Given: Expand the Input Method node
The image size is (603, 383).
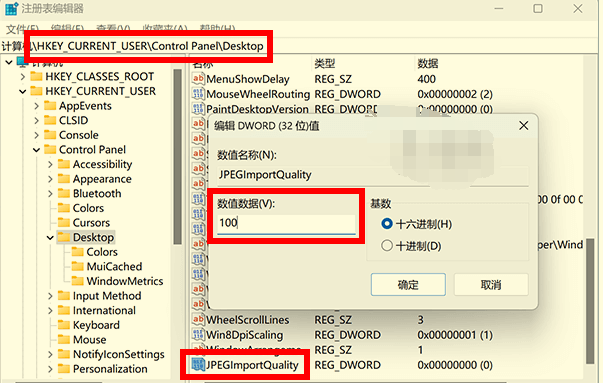Looking at the screenshot, I should pos(50,296).
